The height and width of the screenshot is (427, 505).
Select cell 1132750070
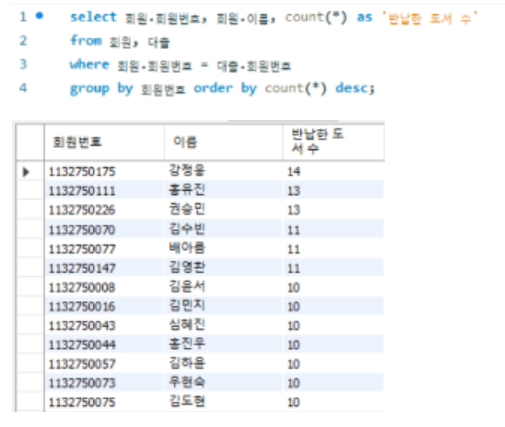(x=104, y=230)
